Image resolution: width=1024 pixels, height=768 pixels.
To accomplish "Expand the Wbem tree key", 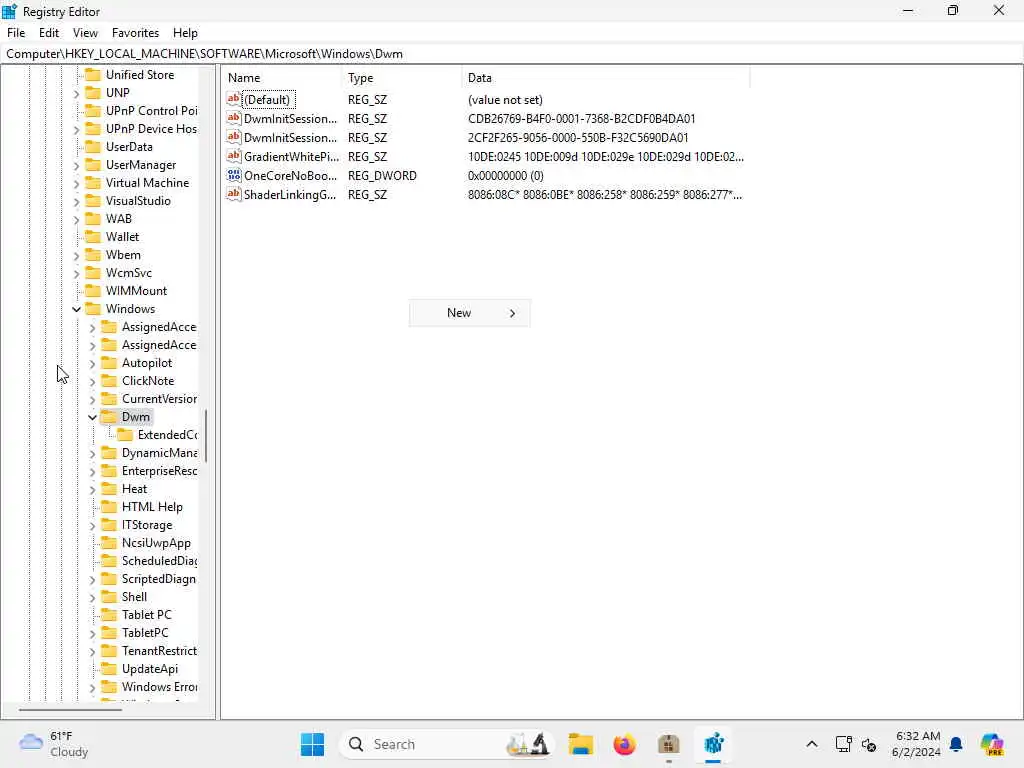I will 76,255.
